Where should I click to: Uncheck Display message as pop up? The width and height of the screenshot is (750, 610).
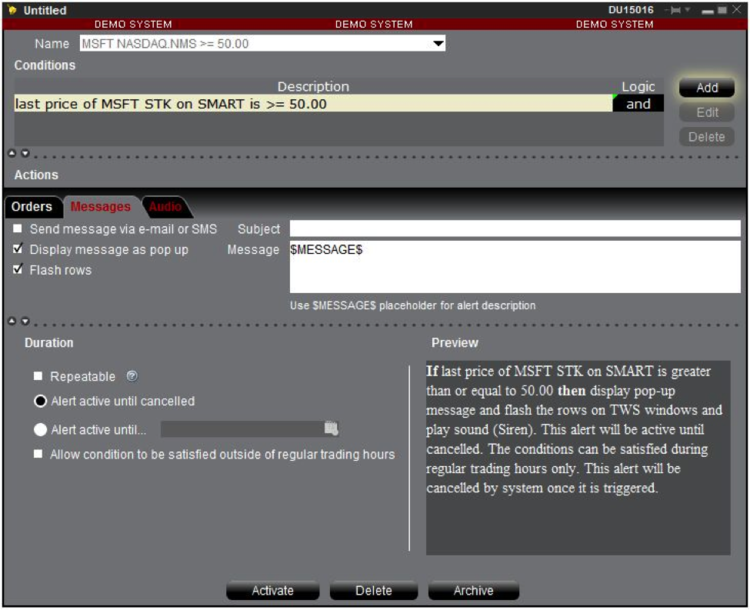pyautogui.click(x=18, y=249)
